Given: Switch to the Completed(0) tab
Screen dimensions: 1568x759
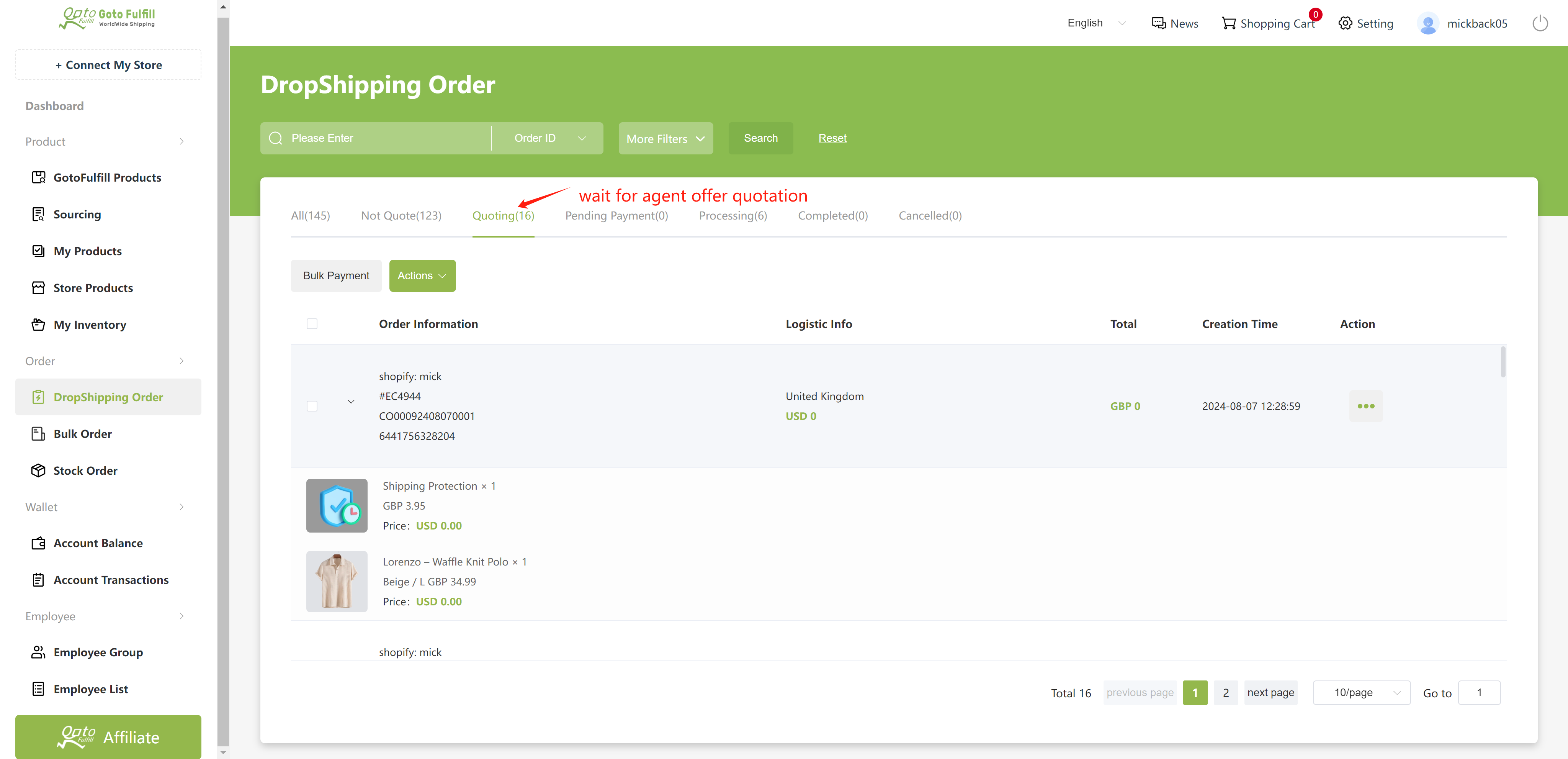Looking at the screenshot, I should [x=833, y=216].
